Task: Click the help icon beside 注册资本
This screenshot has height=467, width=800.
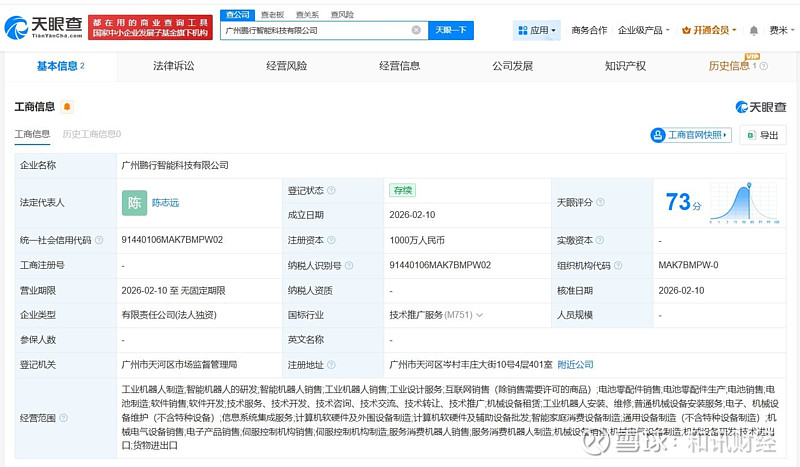Action: coord(331,240)
